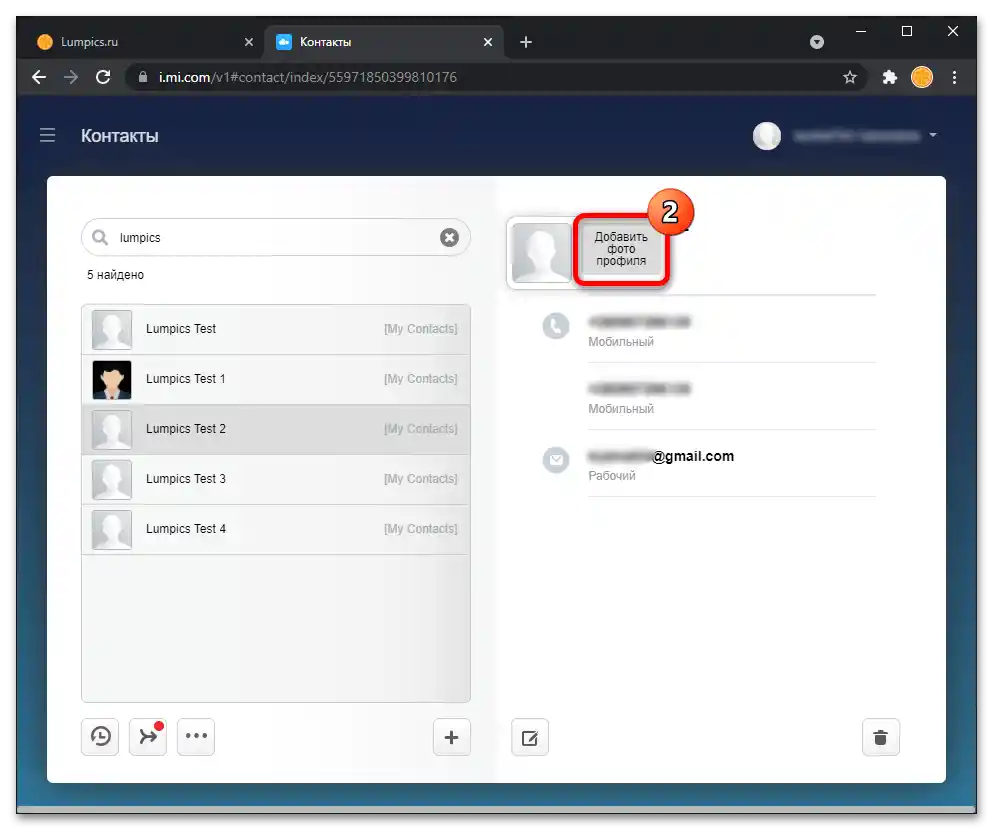Image resolution: width=993 pixels, height=830 pixels.
Task: Minimize the browser window
Action: [x=861, y=31]
